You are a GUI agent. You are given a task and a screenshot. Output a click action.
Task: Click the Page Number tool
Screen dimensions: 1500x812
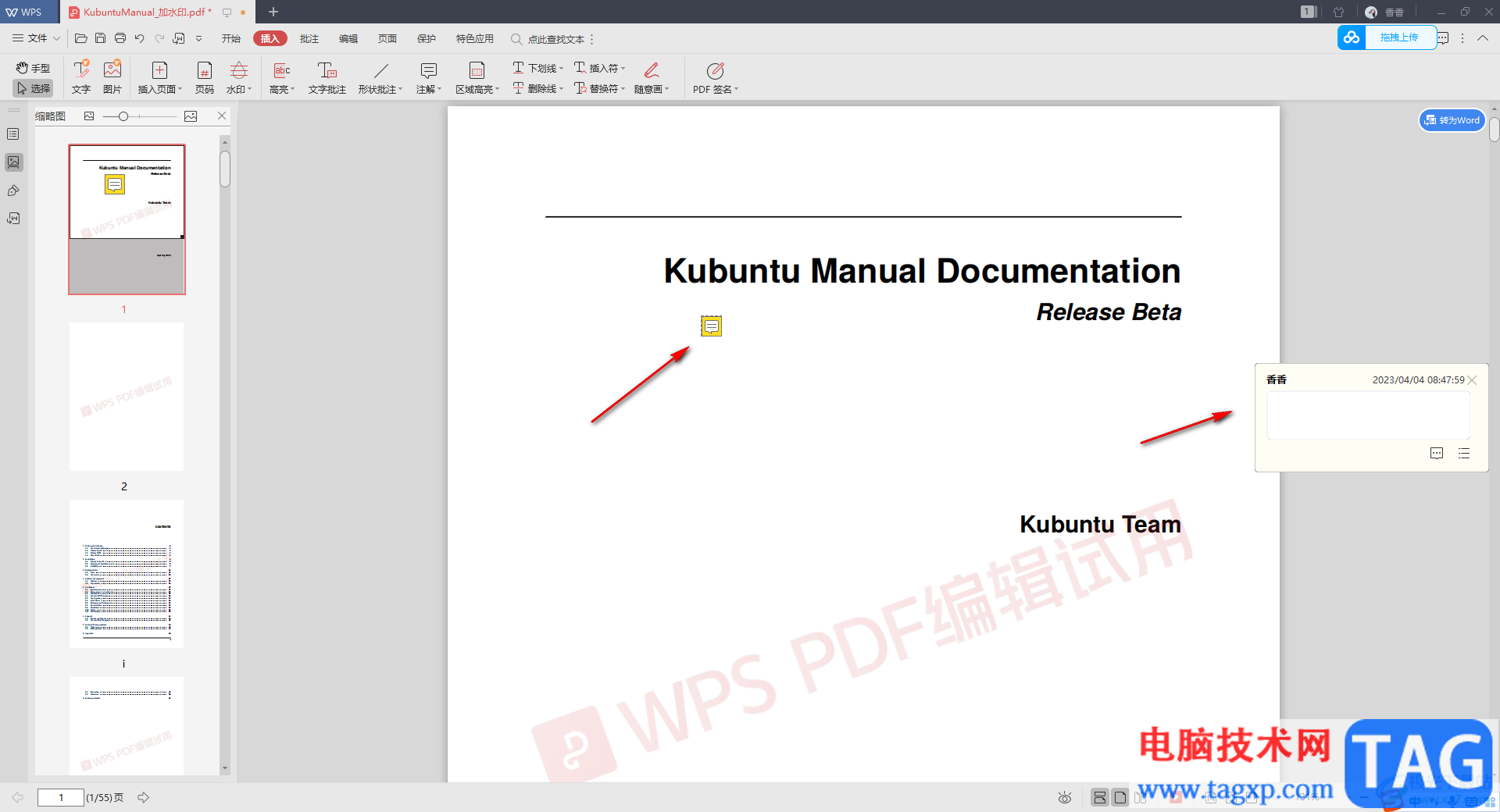coord(205,77)
